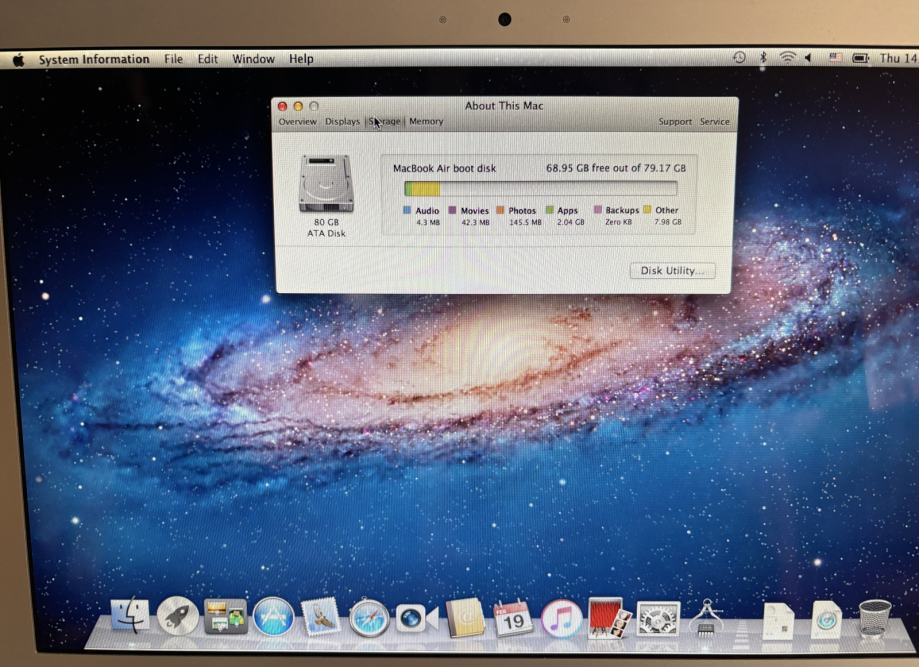Open Mail stamp icon in Dock
Viewport: 919px width, 667px height.
pyautogui.click(x=320, y=617)
